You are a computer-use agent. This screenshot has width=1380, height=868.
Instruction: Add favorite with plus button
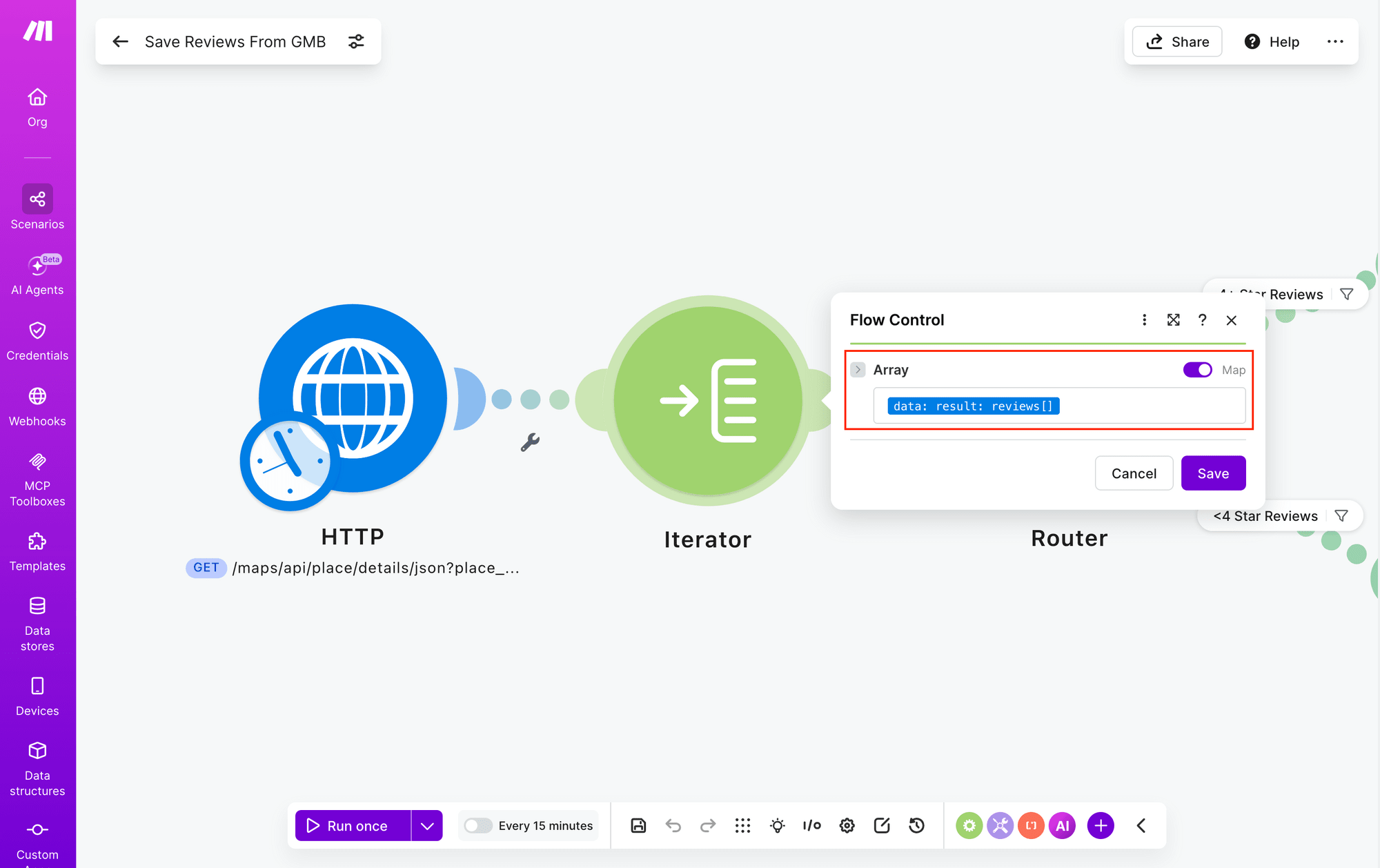(x=1101, y=825)
